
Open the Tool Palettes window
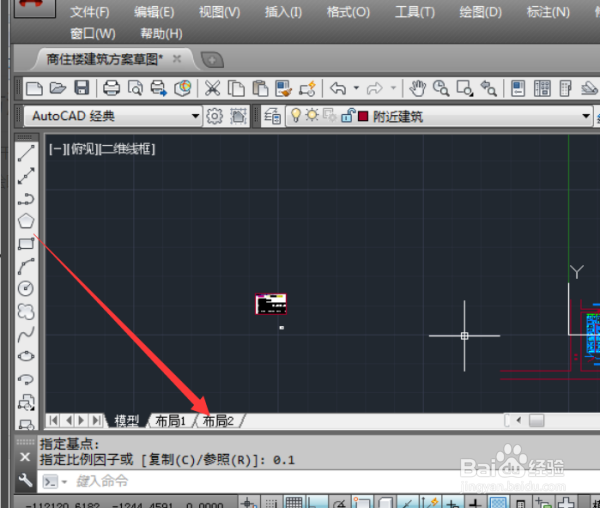566,88
